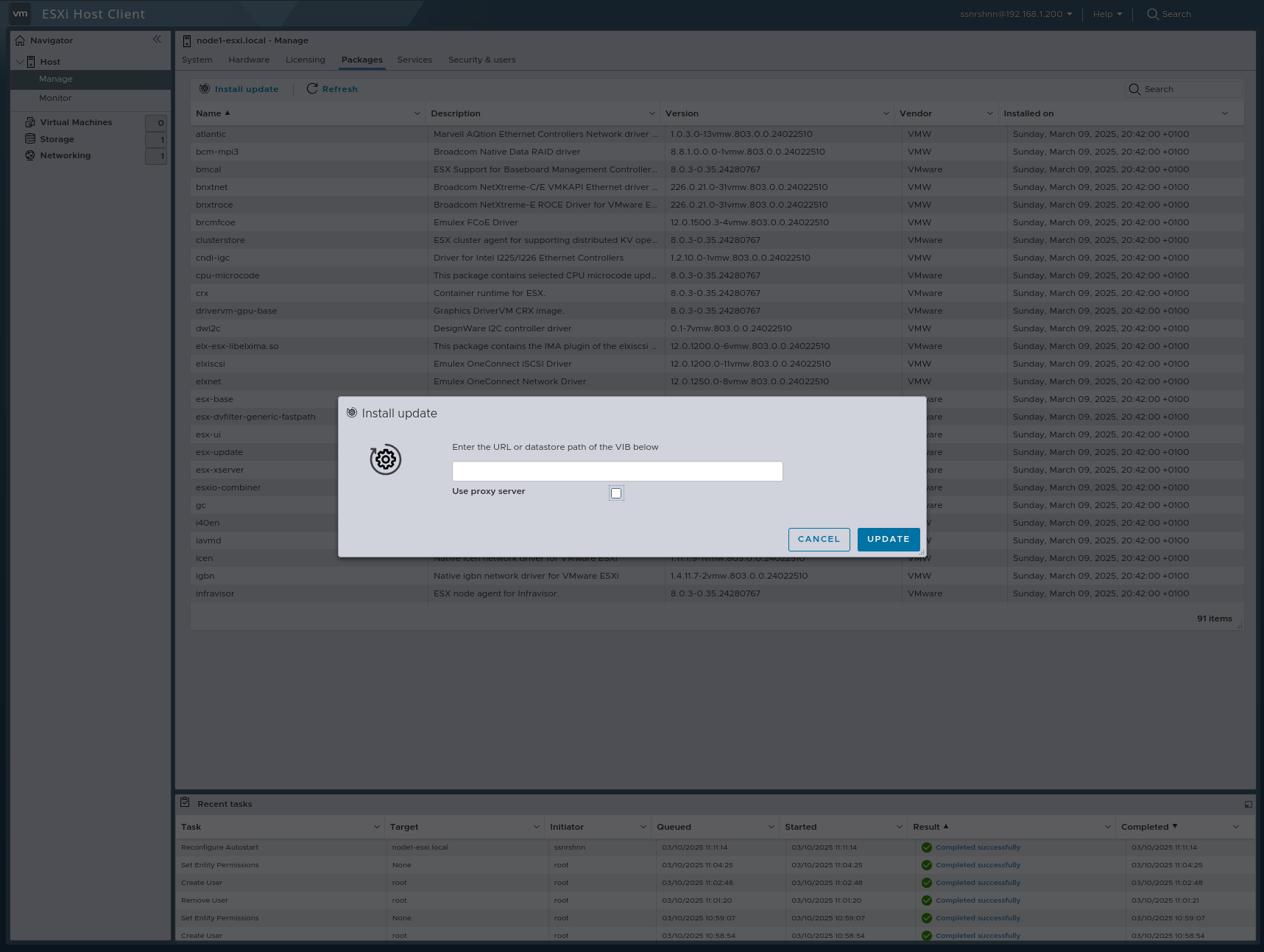Switch to the Hardware tab

(249, 60)
